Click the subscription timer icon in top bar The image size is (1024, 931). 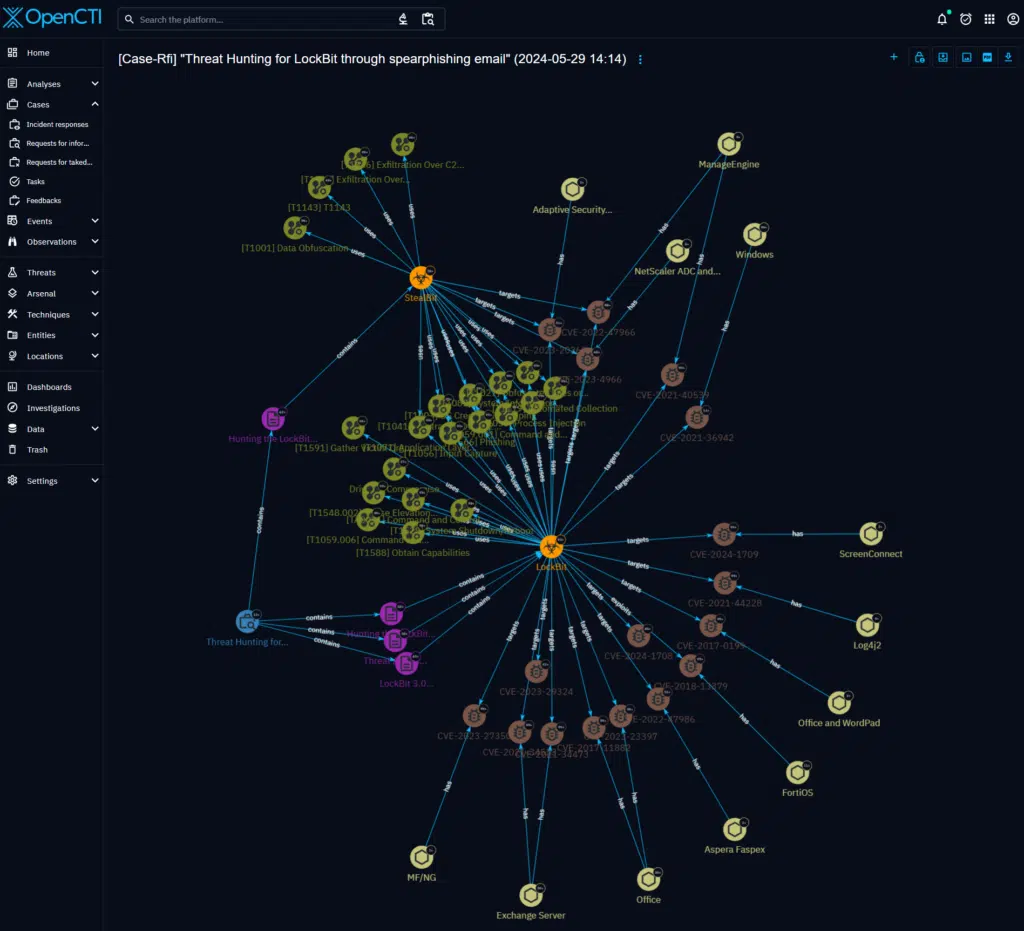964,18
